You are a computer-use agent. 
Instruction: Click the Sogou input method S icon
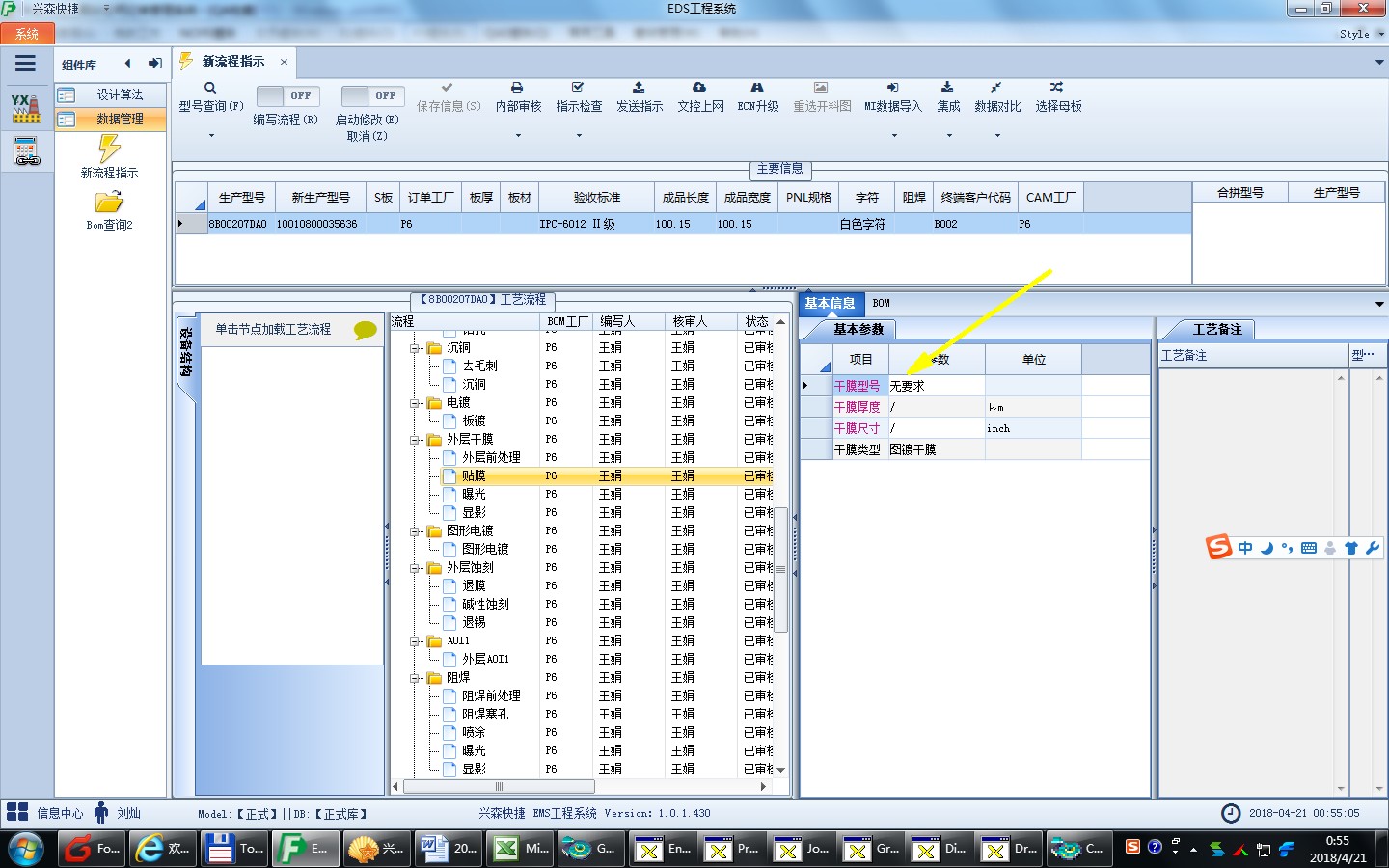[1219, 547]
